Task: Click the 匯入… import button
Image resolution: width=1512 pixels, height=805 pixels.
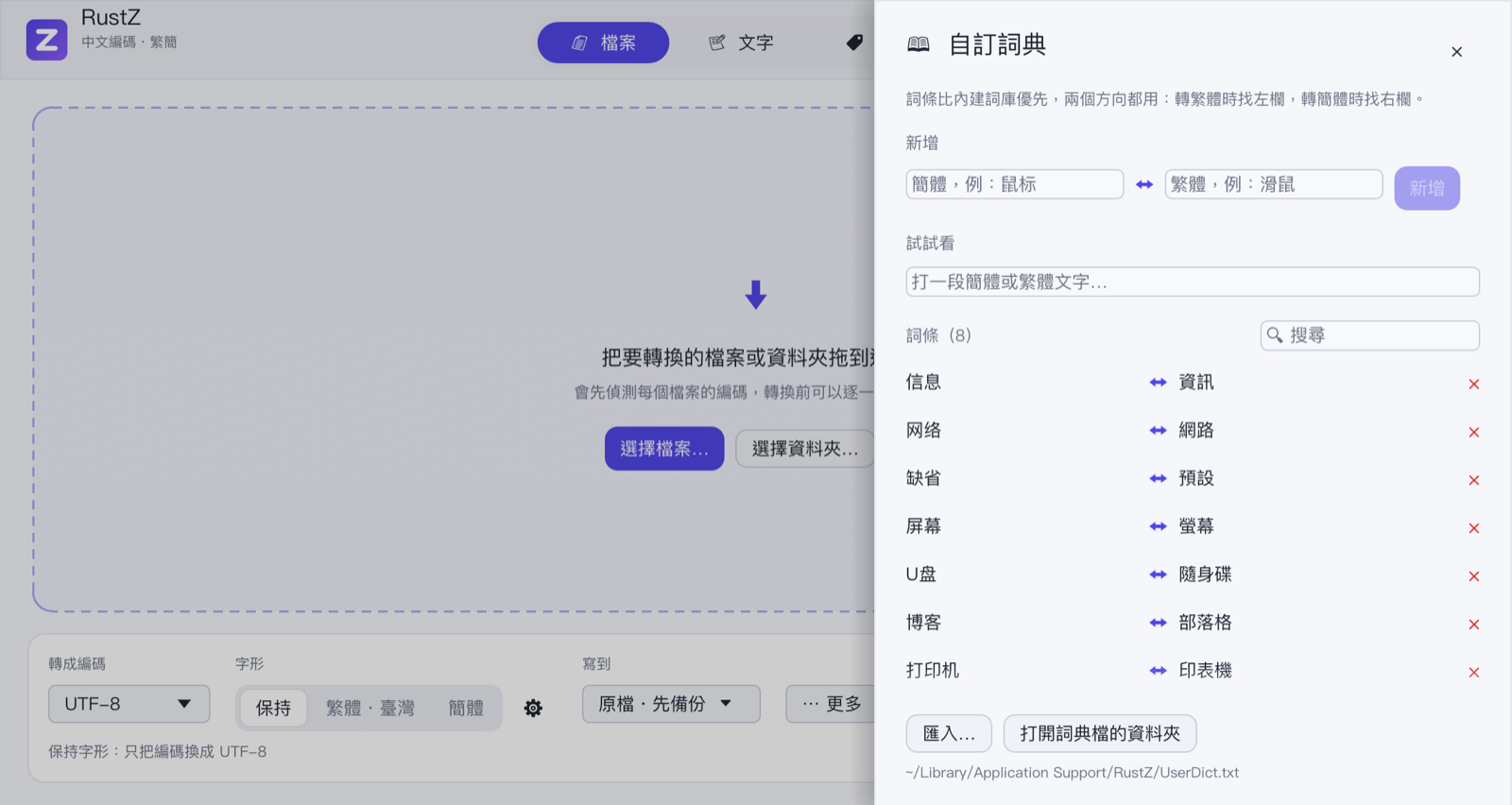Action: pyautogui.click(x=949, y=733)
